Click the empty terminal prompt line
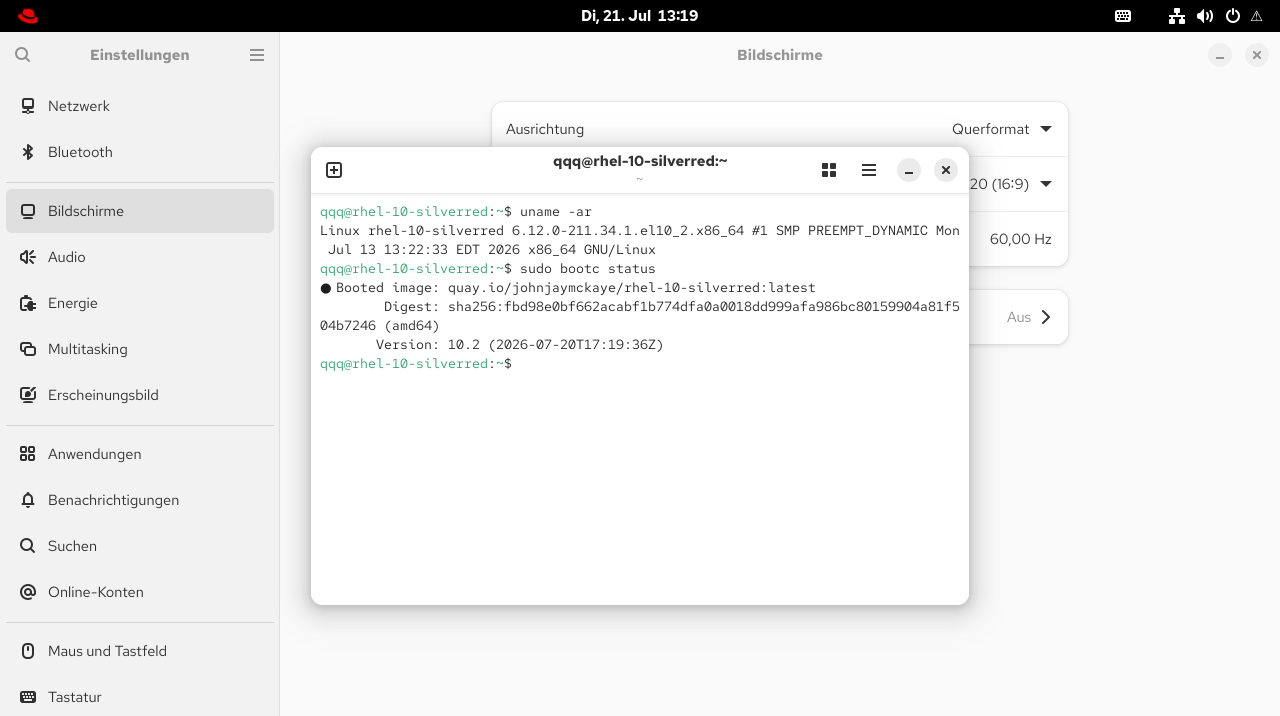Screen dimensions: 1280x716 point(416,364)
